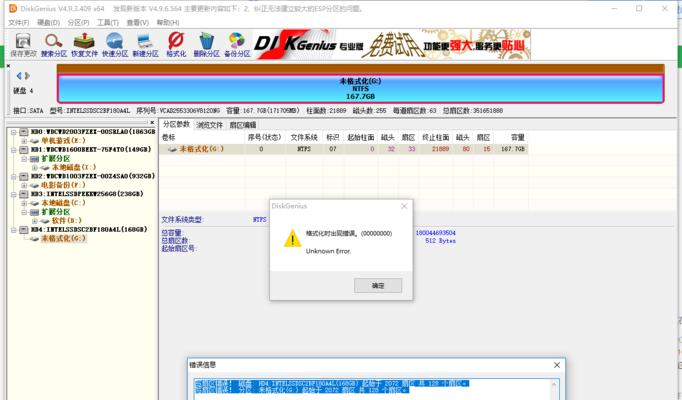The height and width of the screenshot is (400, 682).
Task: Click the 确定 button in the error dialog
Action: (378, 286)
